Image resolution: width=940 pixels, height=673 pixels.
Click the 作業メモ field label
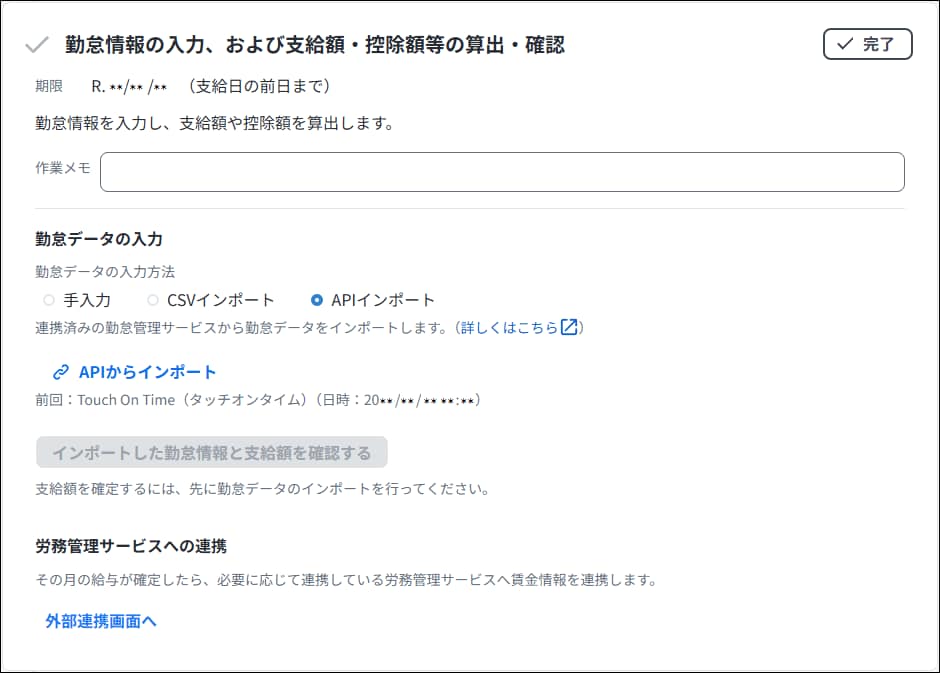tap(63, 168)
